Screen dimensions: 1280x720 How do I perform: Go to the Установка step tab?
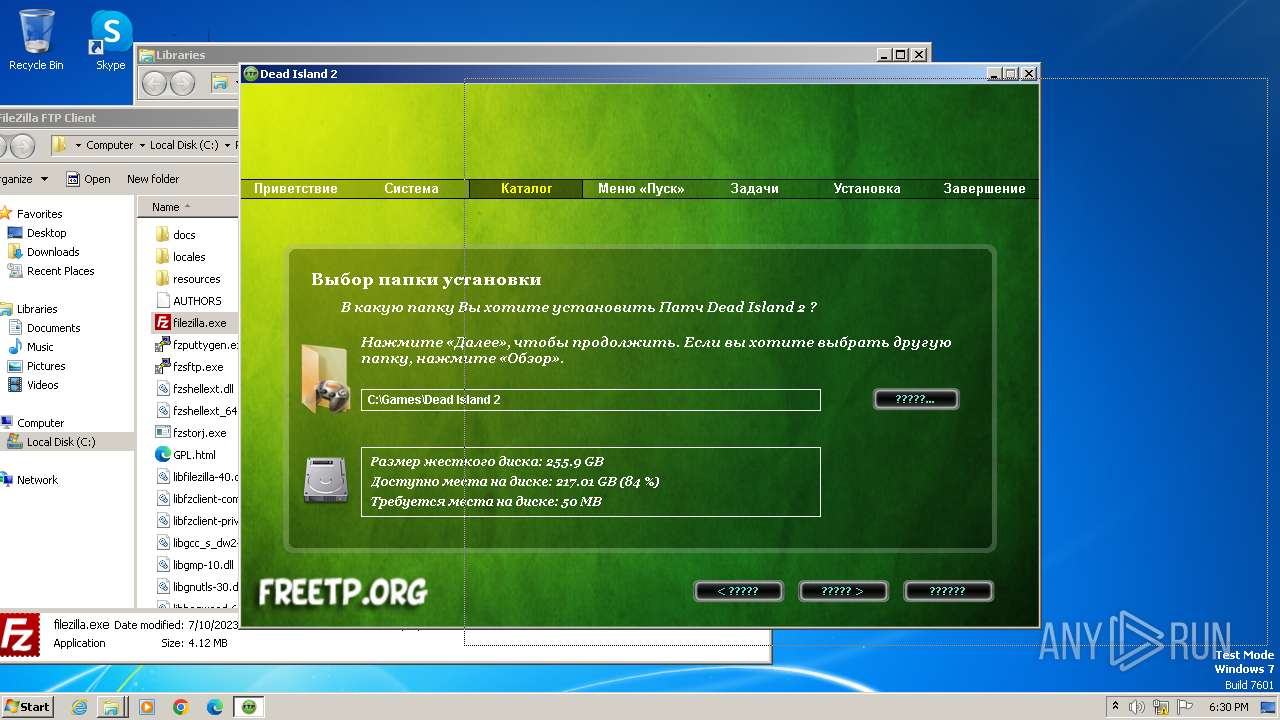pyautogui.click(x=867, y=188)
